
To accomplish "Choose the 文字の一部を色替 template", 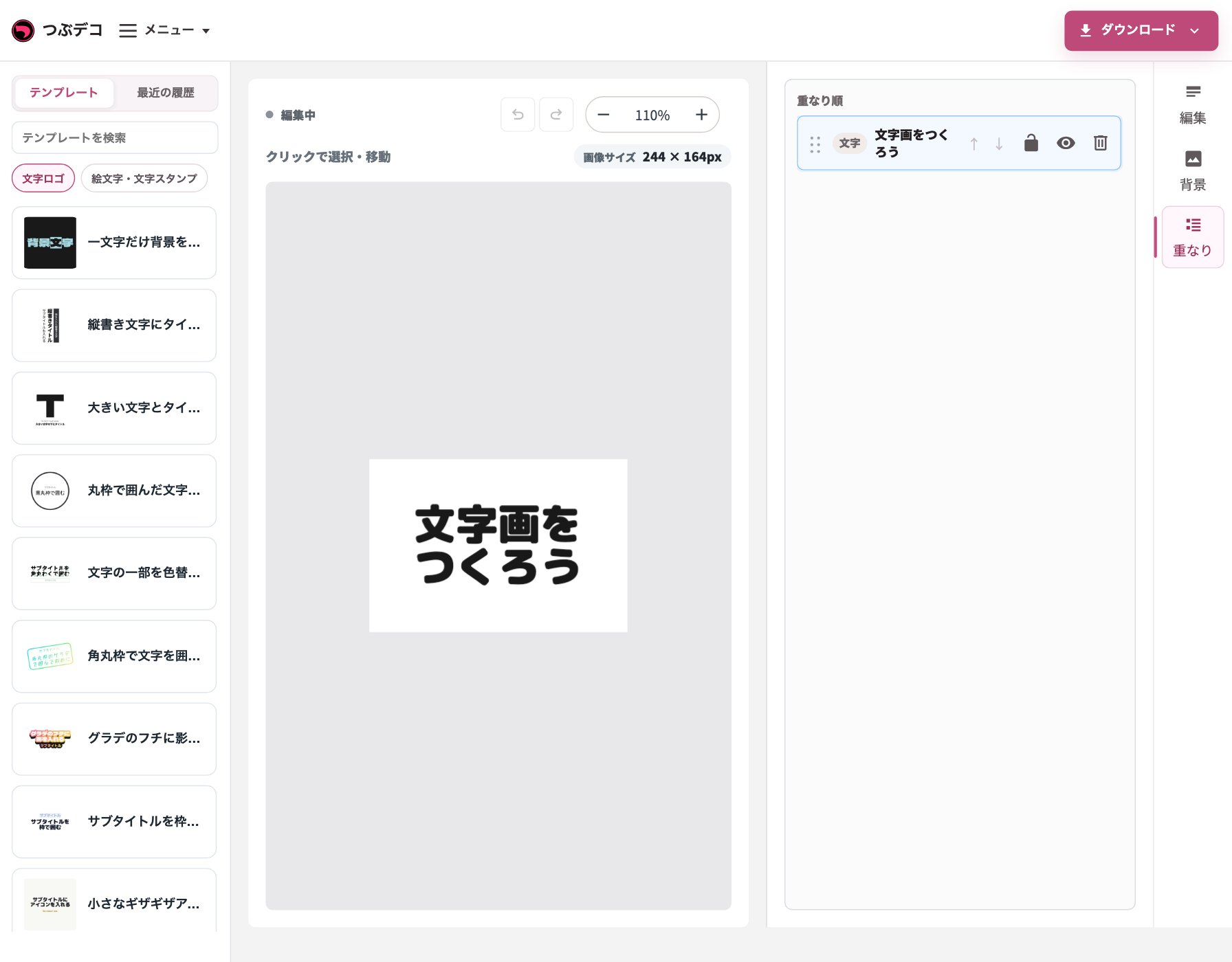I will point(114,573).
